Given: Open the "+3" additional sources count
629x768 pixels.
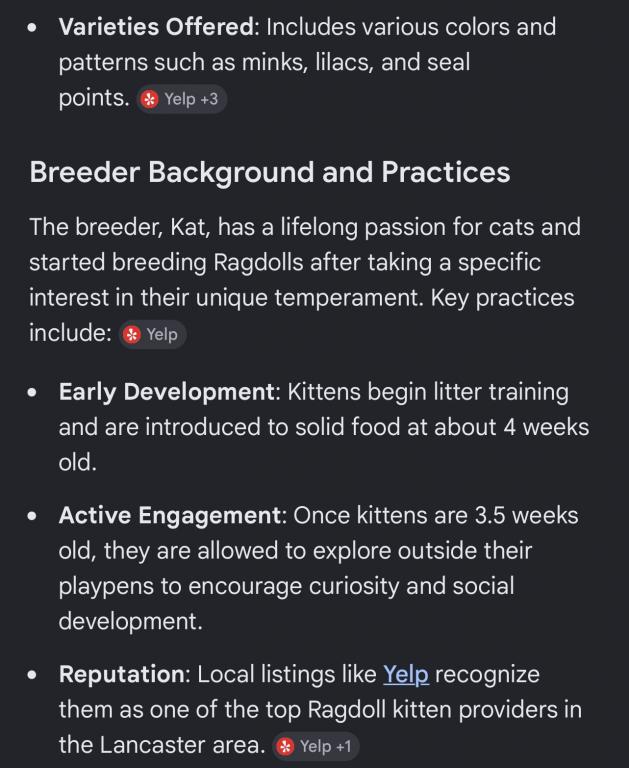Looking at the screenshot, I should (209, 100).
